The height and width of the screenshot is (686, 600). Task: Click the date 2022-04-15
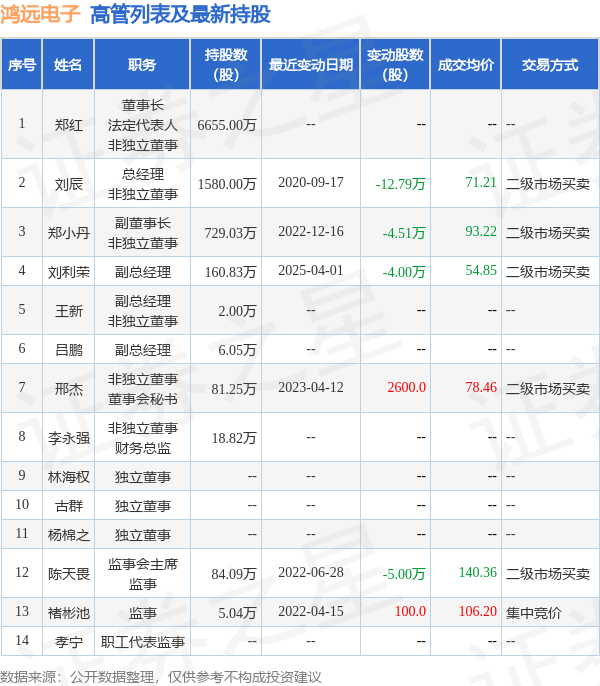tap(311, 612)
